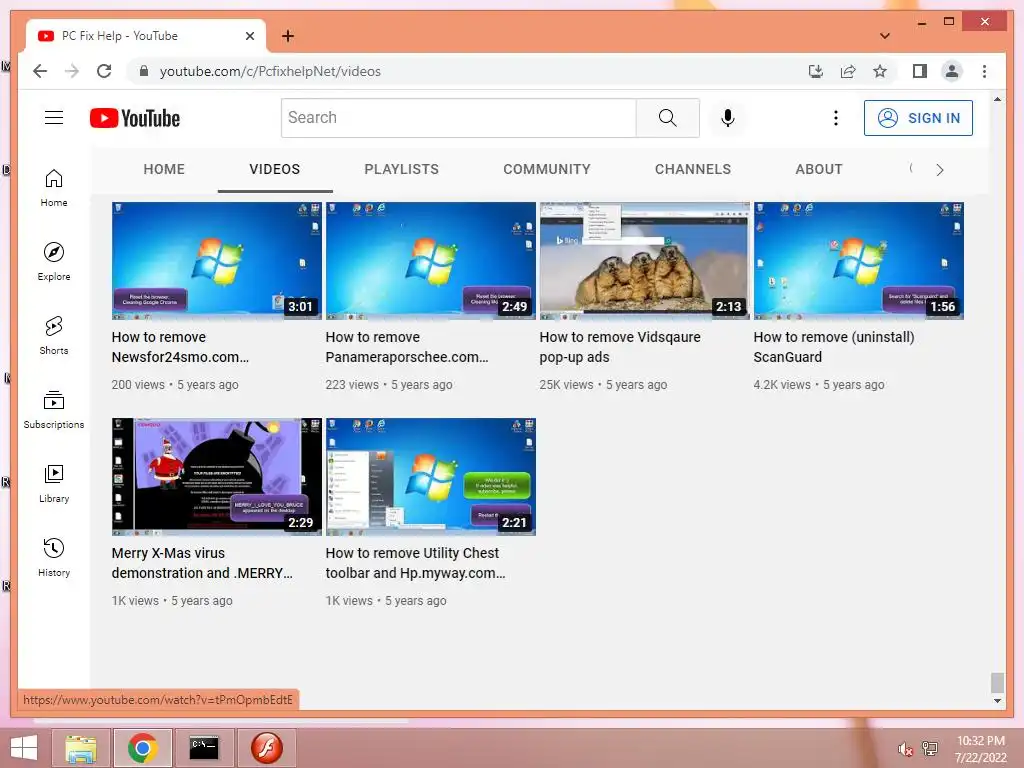Close the PC Fix Help tab
Viewport: 1024px width, 768px height.
tap(249, 36)
